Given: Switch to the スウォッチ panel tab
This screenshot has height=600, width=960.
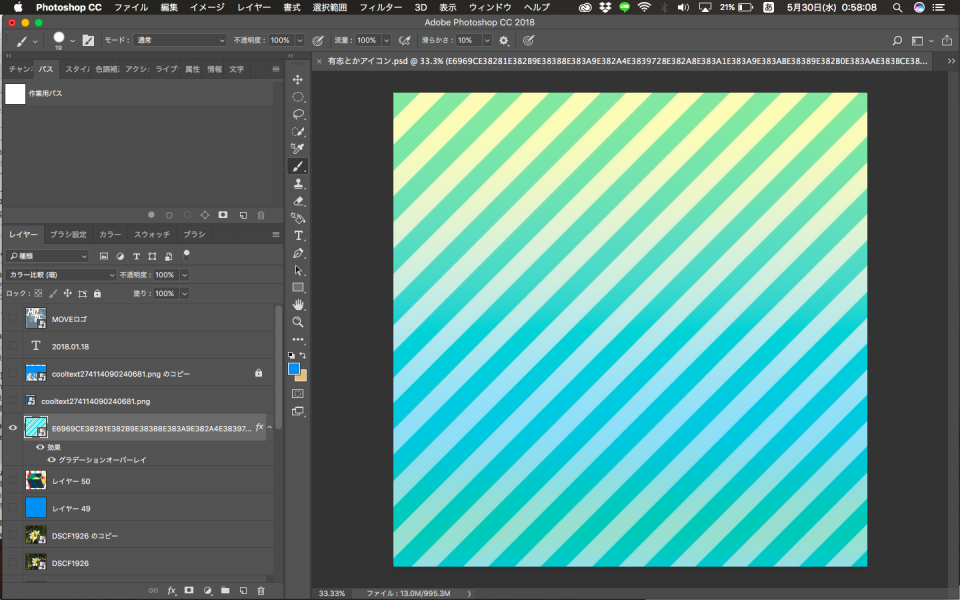Looking at the screenshot, I should pos(152,234).
